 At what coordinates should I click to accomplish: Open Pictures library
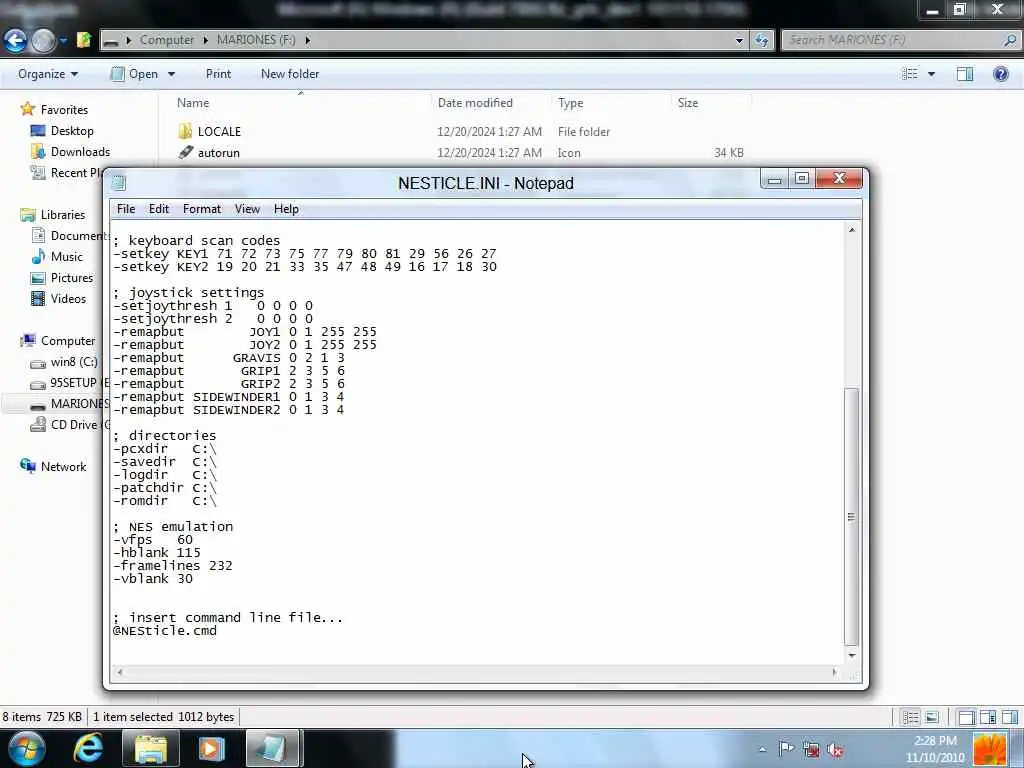click(72, 278)
